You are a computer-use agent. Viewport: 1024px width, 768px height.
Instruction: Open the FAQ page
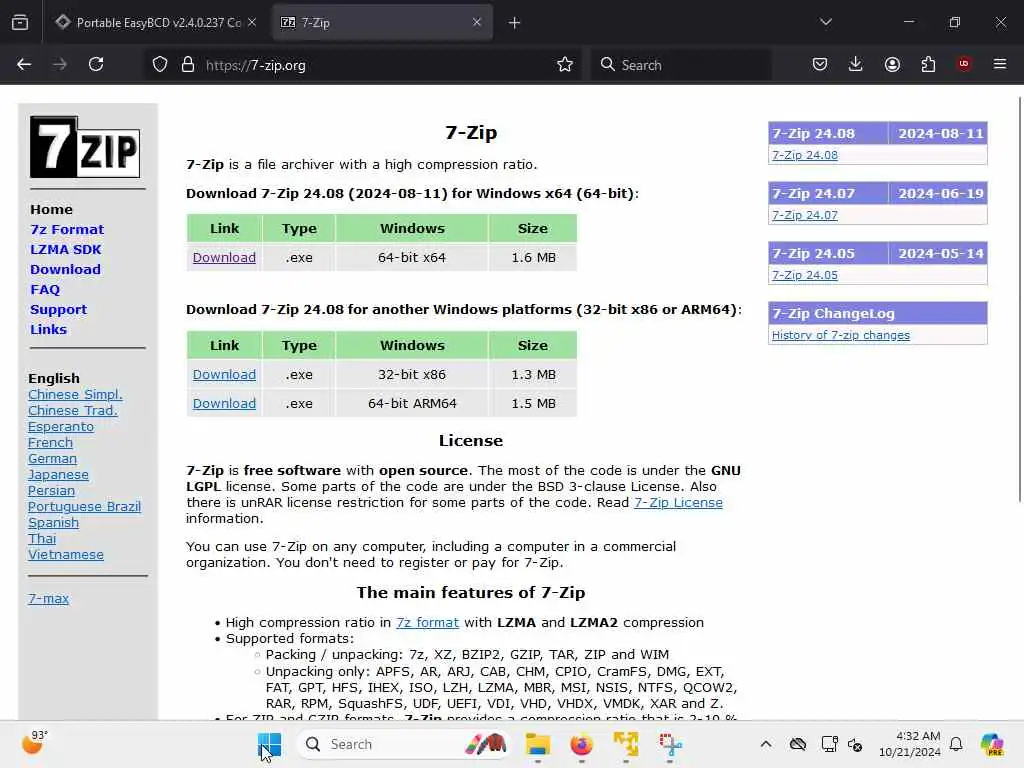coord(45,289)
